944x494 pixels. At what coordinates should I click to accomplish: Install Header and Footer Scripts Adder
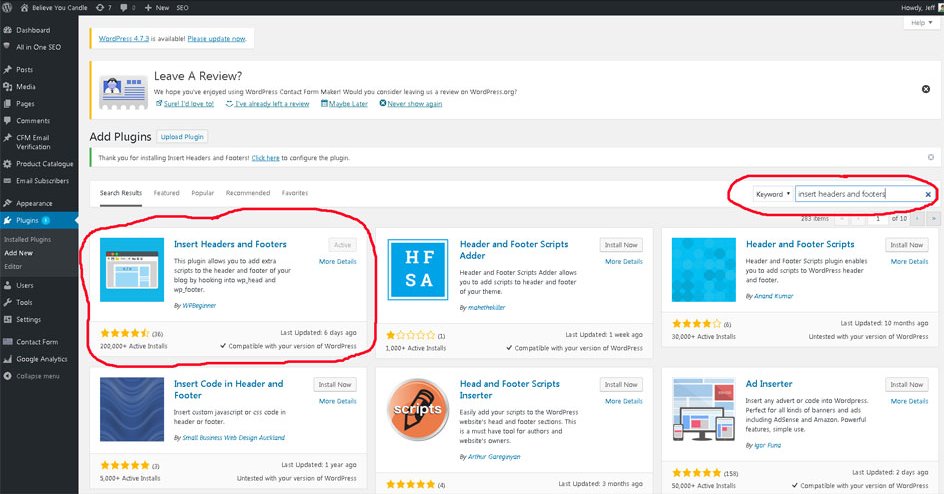click(x=621, y=245)
